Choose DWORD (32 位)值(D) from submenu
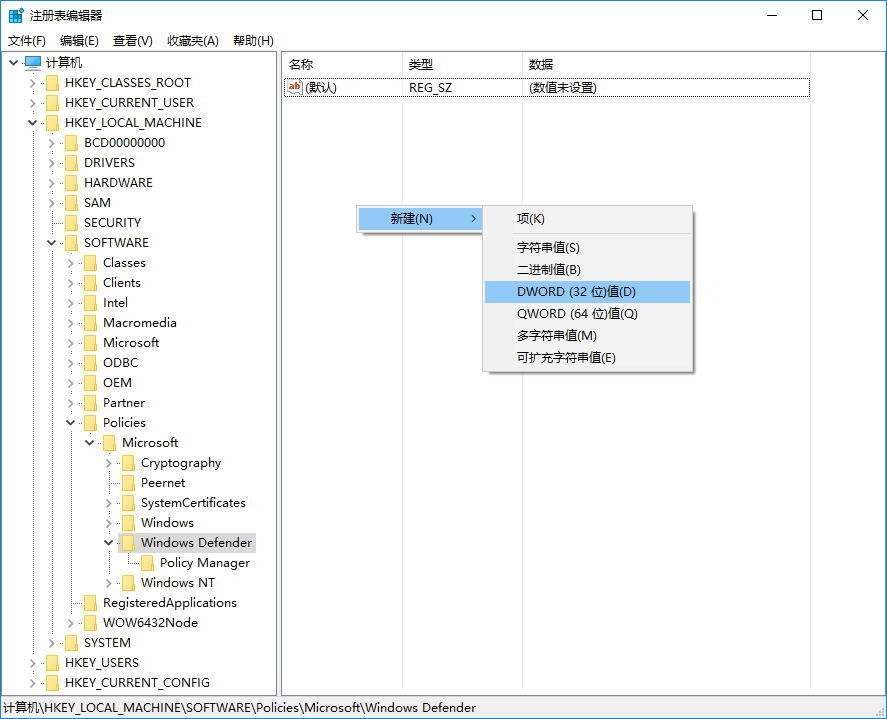 coord(587,292)
